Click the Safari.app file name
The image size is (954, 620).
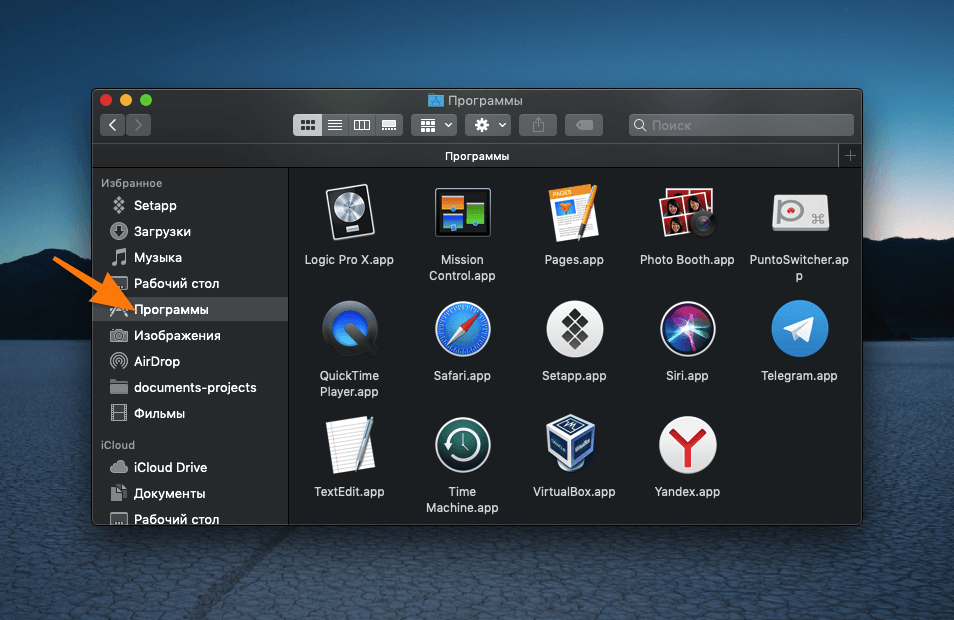tap(462, 376)
